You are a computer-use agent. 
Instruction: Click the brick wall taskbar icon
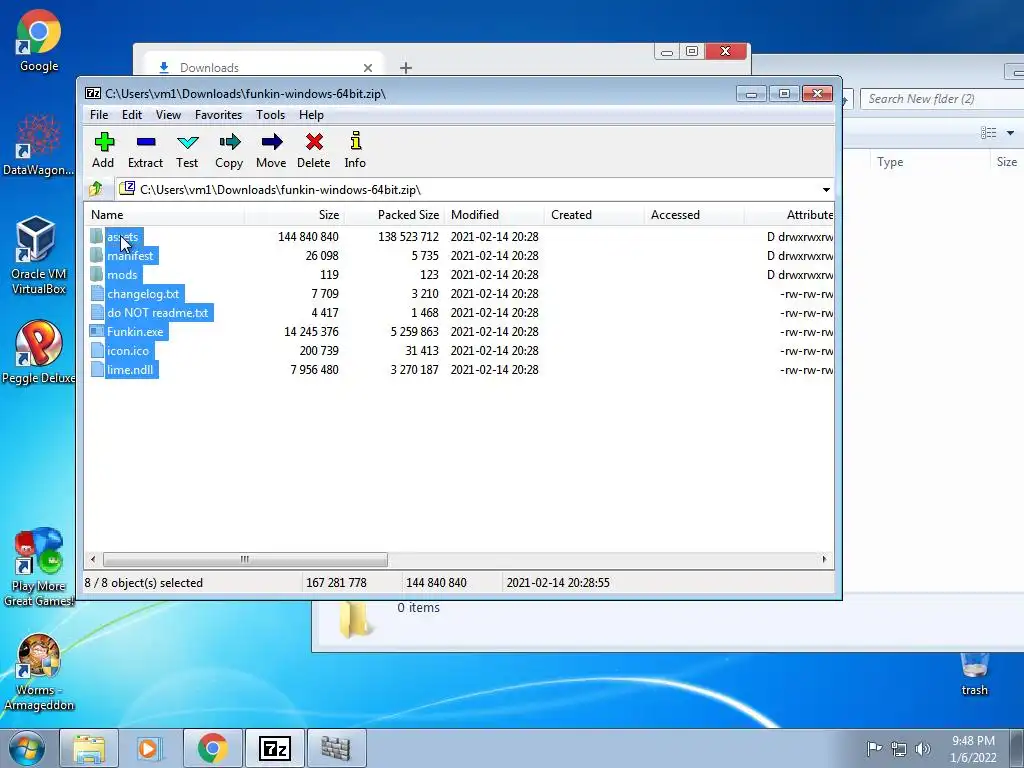click(336, 748)
